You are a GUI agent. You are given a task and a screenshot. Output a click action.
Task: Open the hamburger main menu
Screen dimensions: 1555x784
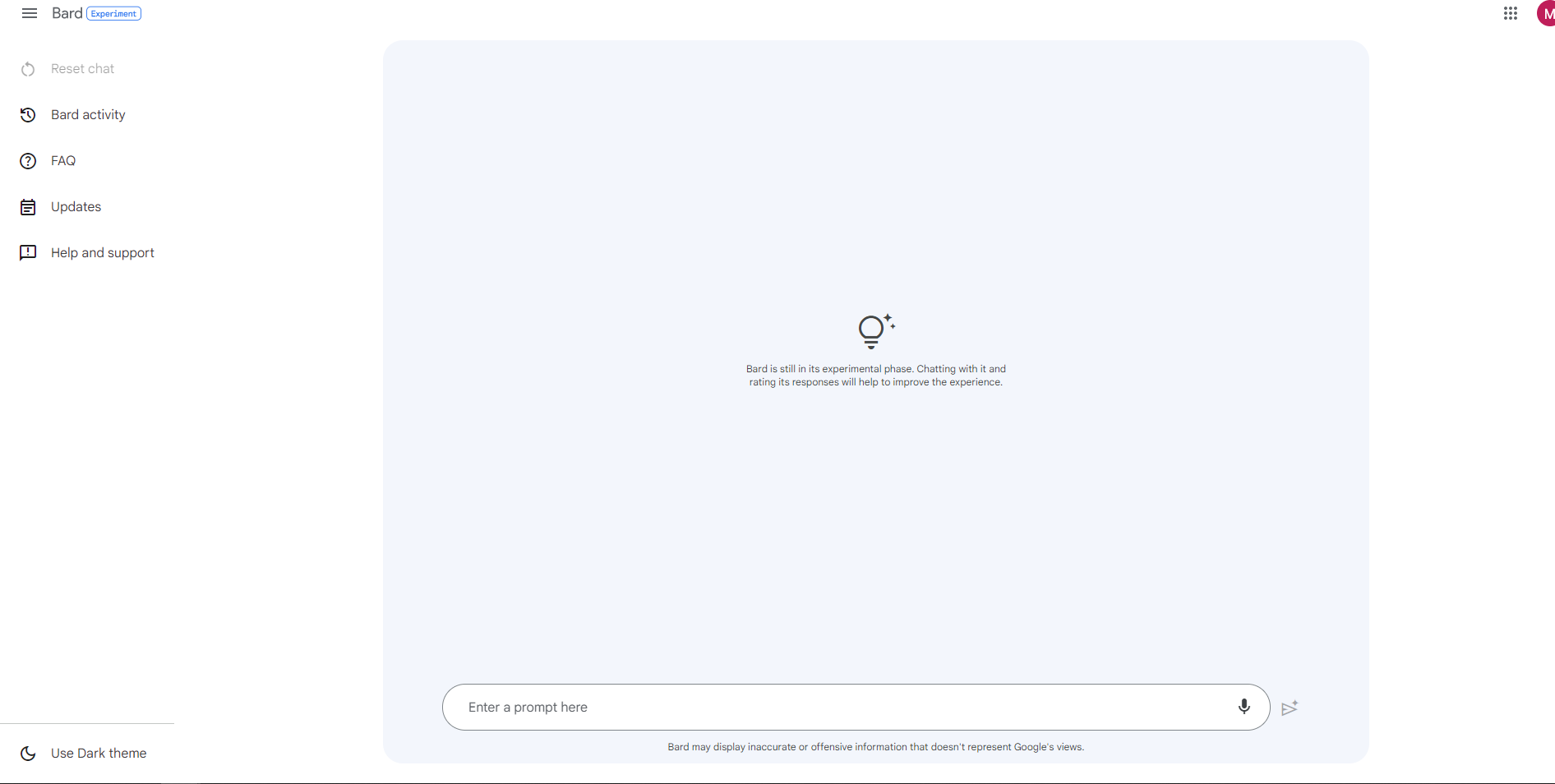tap(30, 13)
